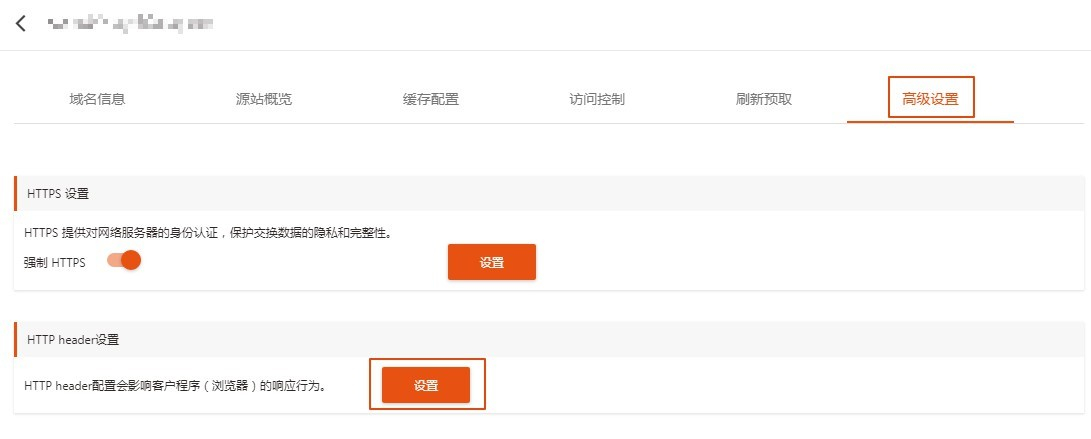Go to the 访问控制 tab
The image size is (1091, 439).
click(597, 99)
